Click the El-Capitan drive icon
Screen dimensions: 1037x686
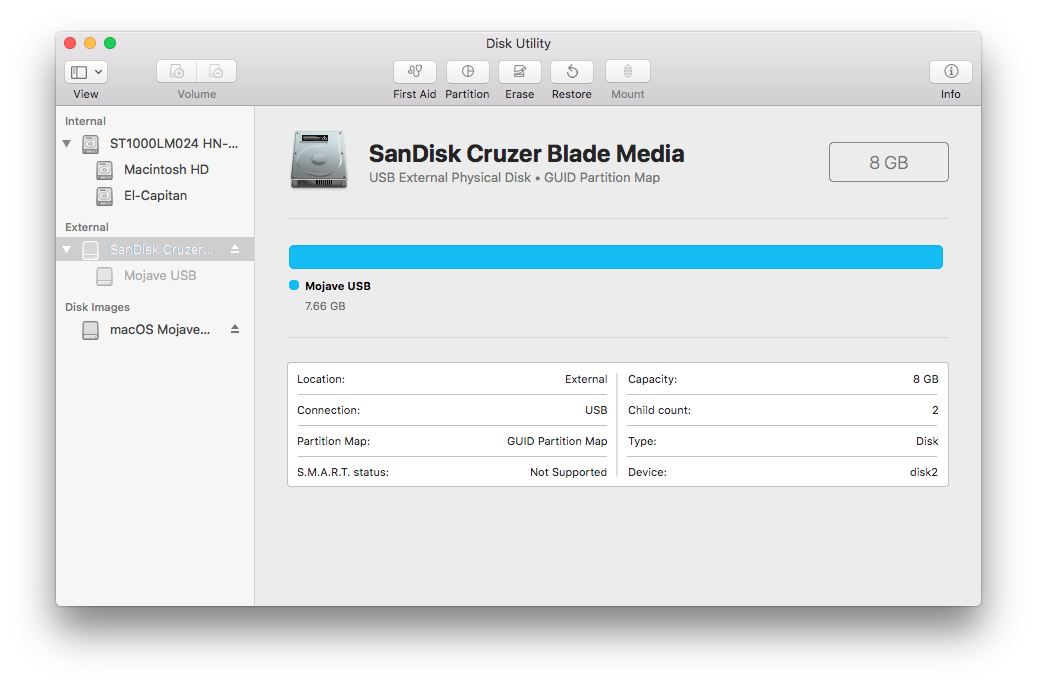tap(104, 196)
